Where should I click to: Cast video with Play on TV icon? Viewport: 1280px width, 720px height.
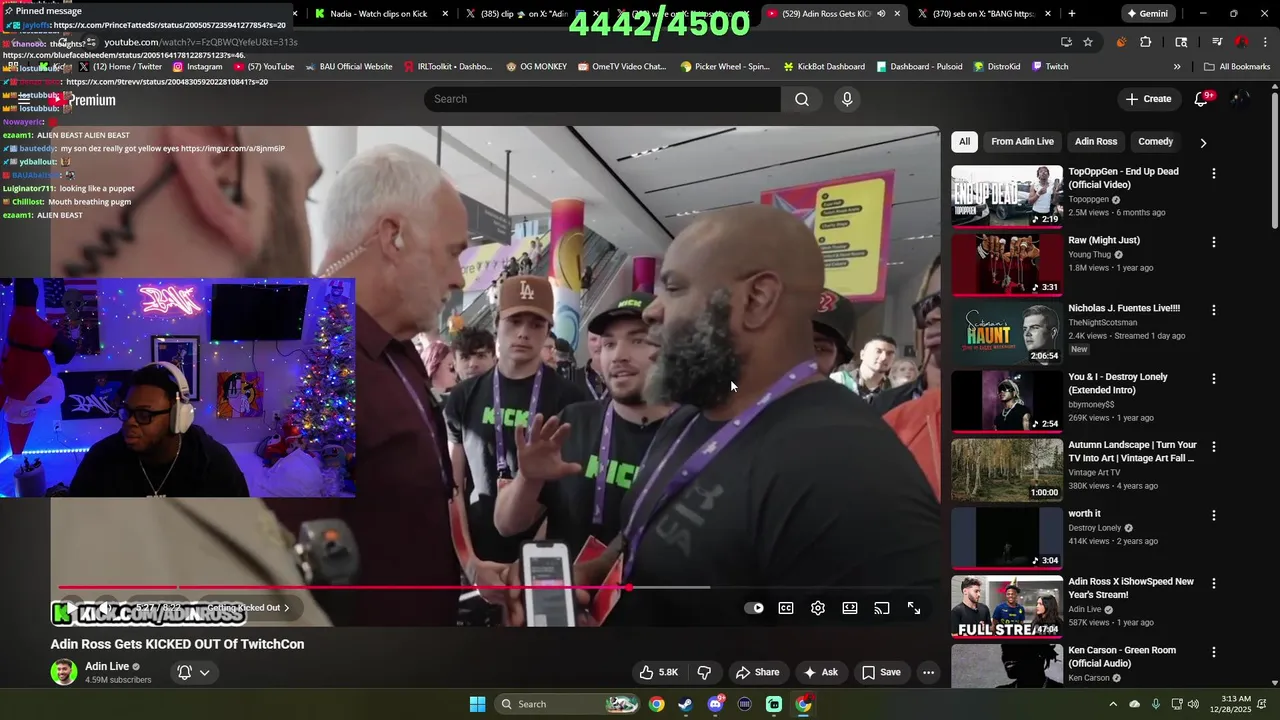pyautogui.click(x=882, y=608)
